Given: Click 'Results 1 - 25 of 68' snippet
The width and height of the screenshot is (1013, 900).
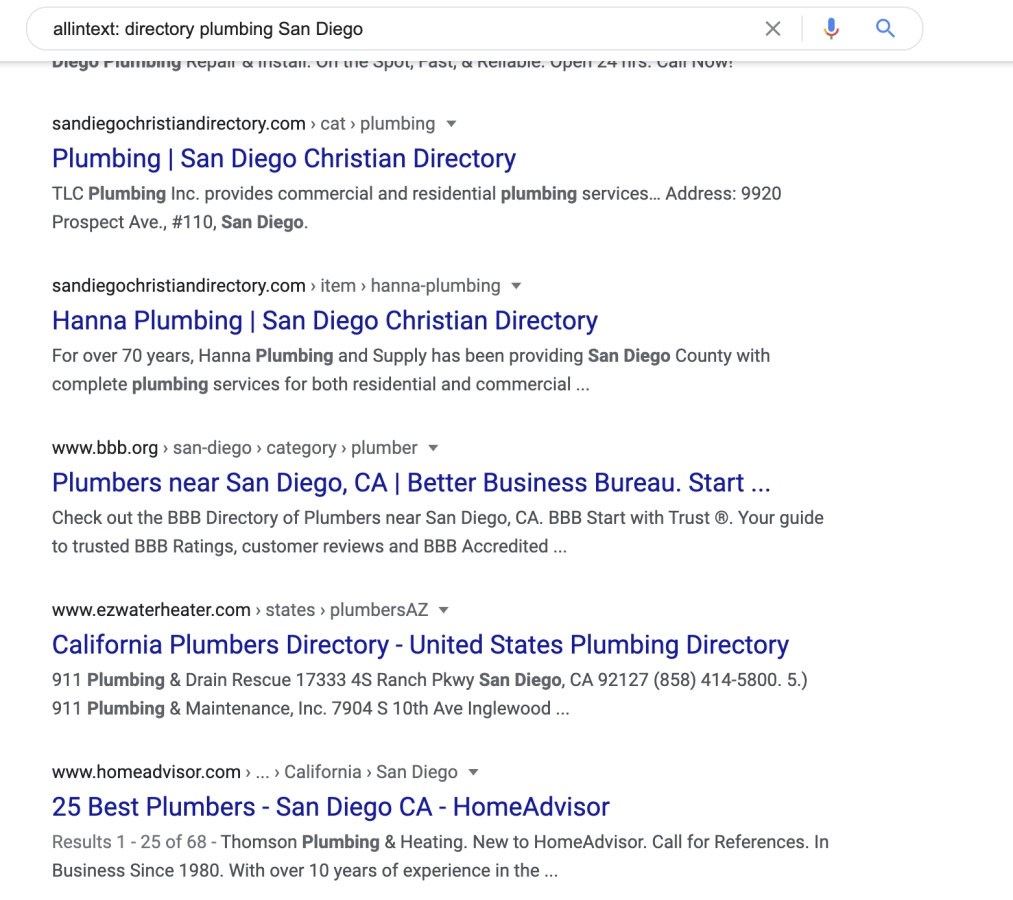Looking at the screenshot, I should (x=440, y=857).
